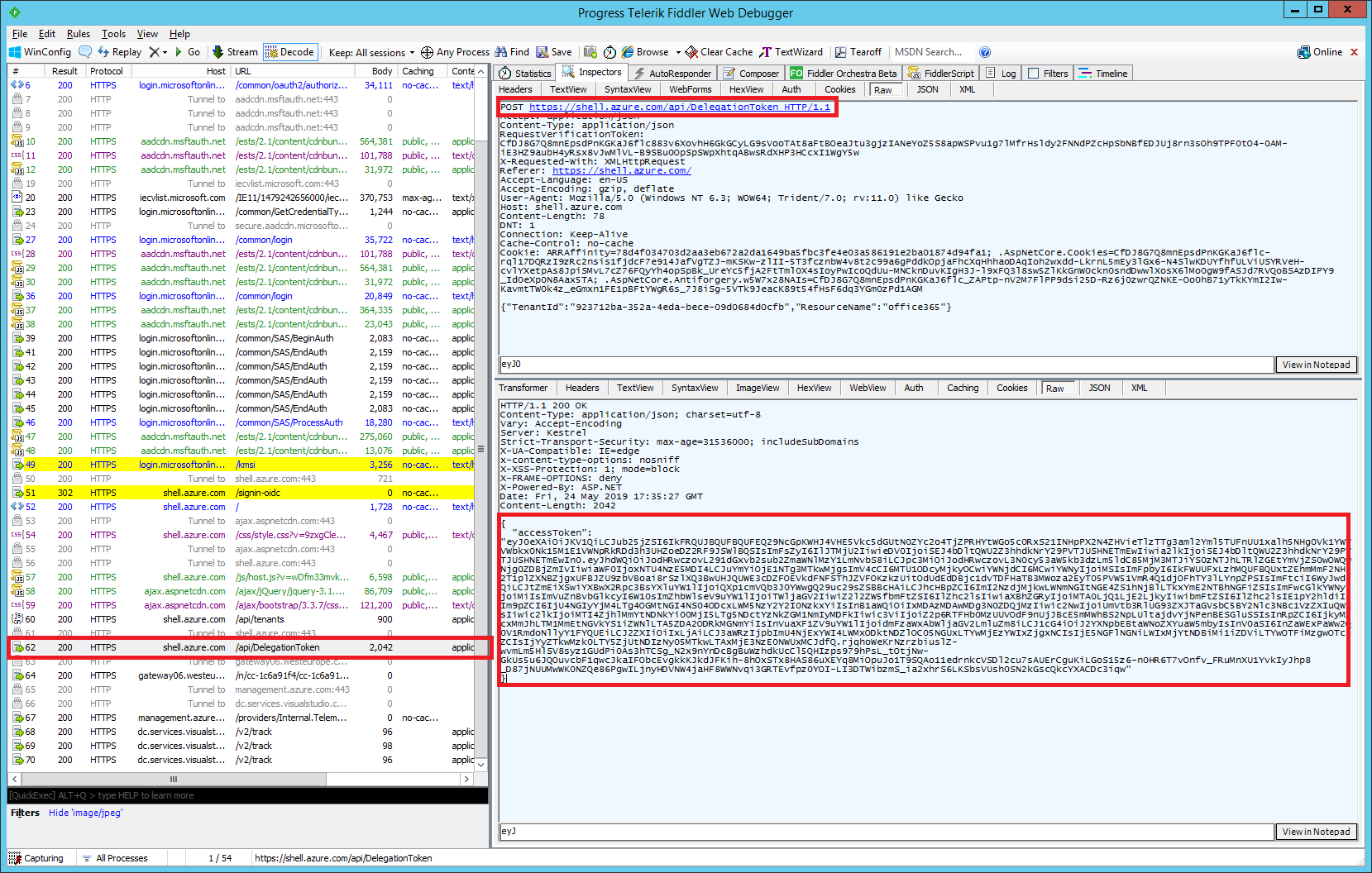The height and width of the screenshot is (873, 1372).
Task: Select response Caching tab
Action: point(963,388)
